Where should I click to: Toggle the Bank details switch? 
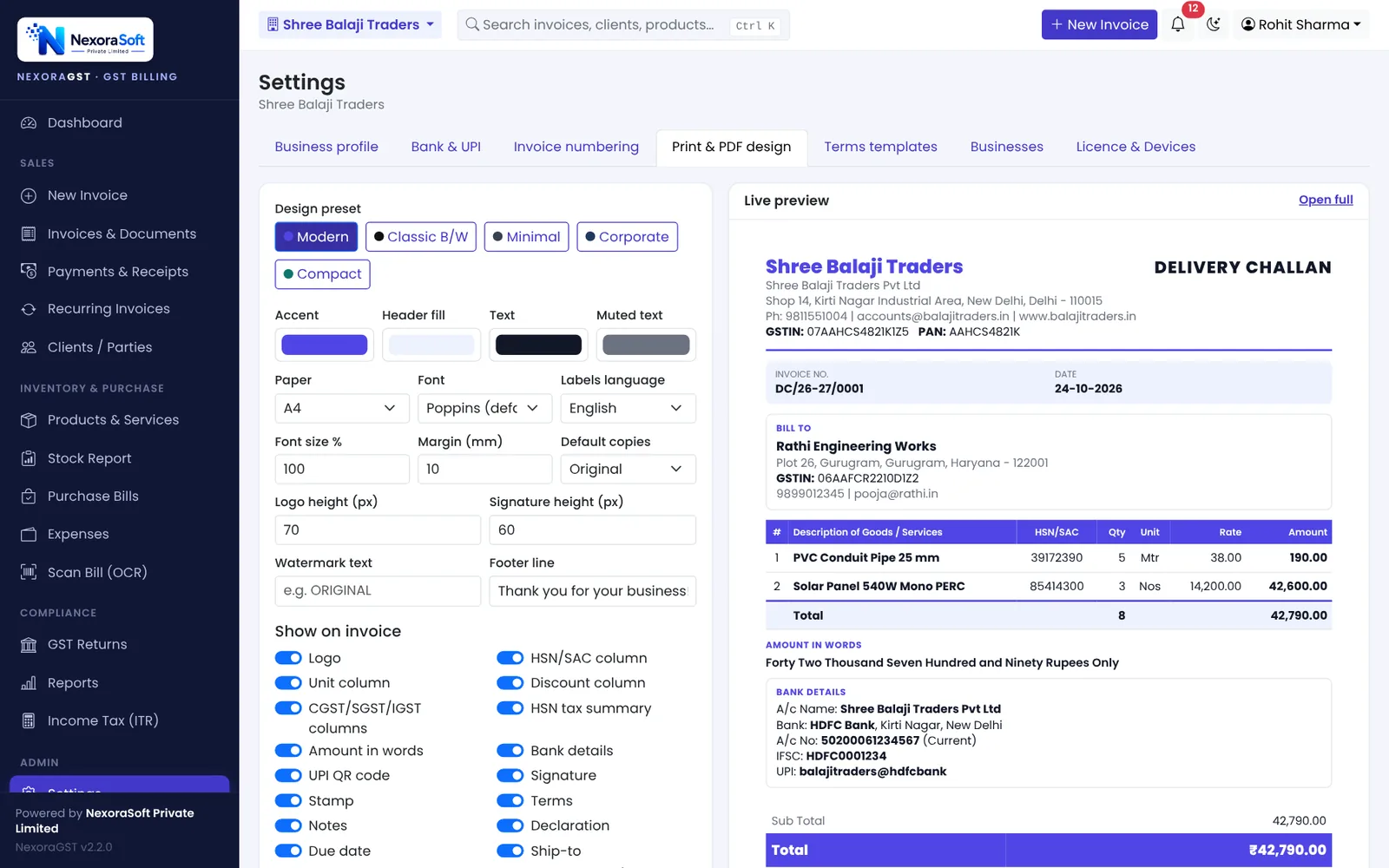510,751
